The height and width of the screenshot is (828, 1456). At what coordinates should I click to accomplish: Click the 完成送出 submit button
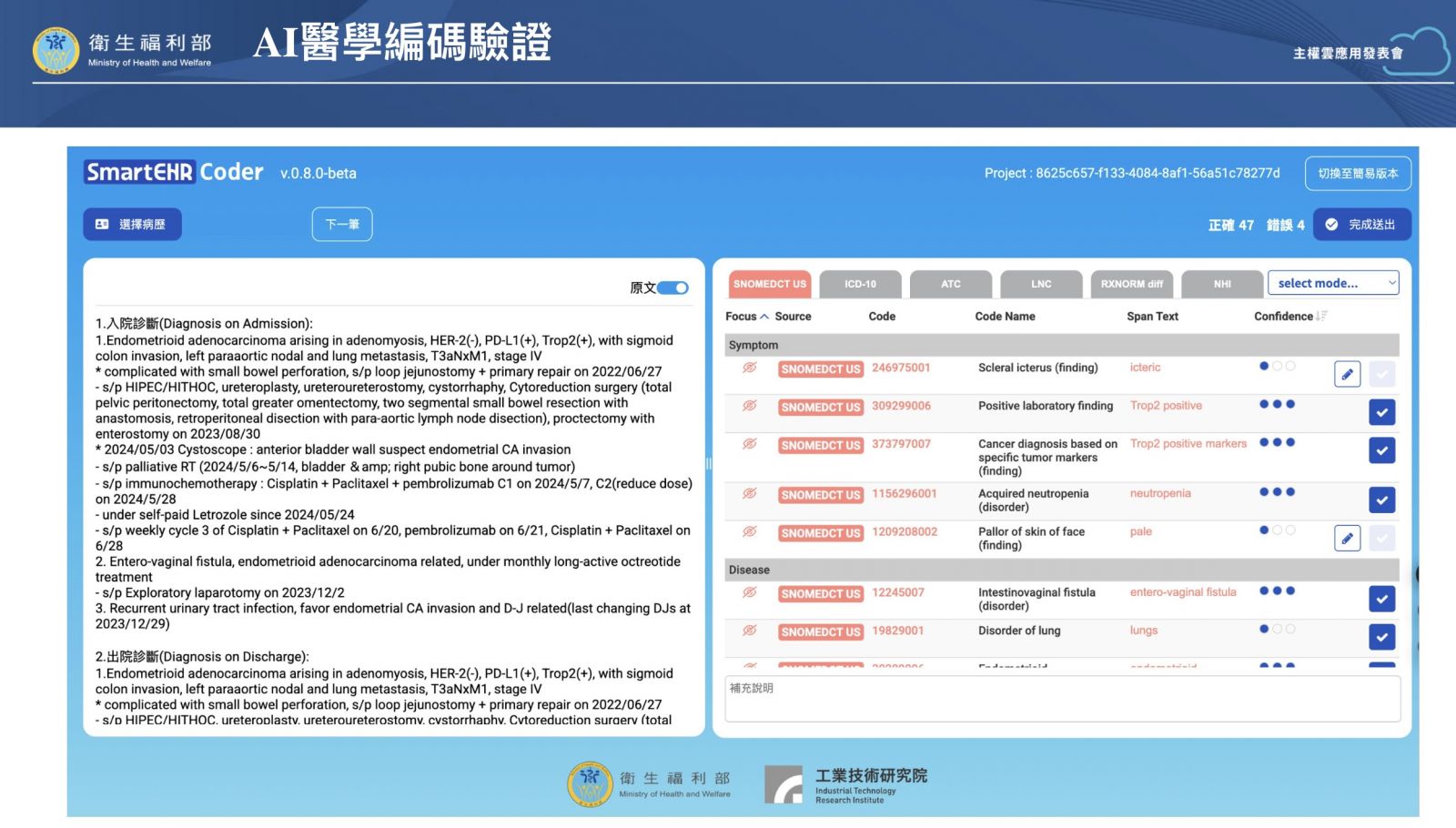click(x=1361, y=225)
